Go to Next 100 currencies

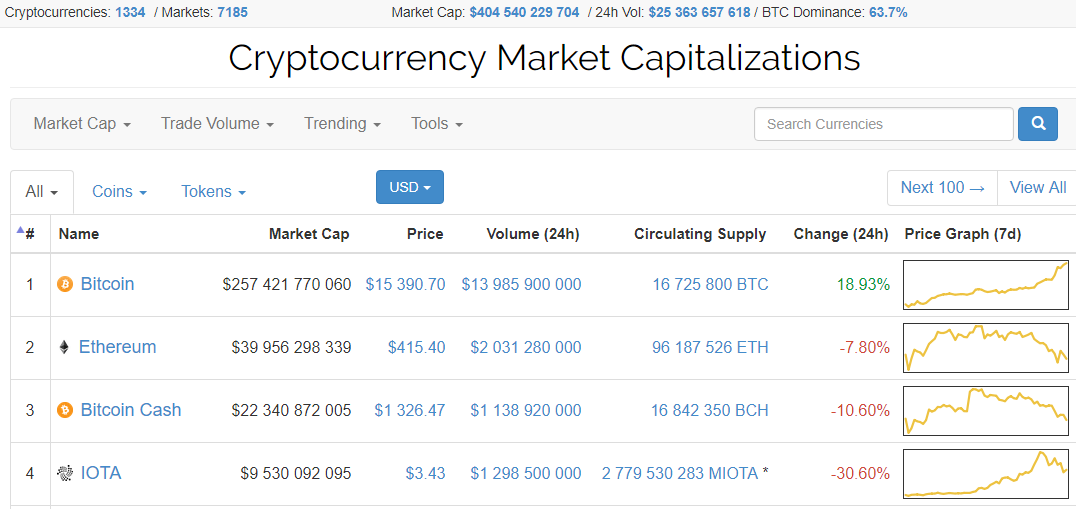click(x=942, y=187)
